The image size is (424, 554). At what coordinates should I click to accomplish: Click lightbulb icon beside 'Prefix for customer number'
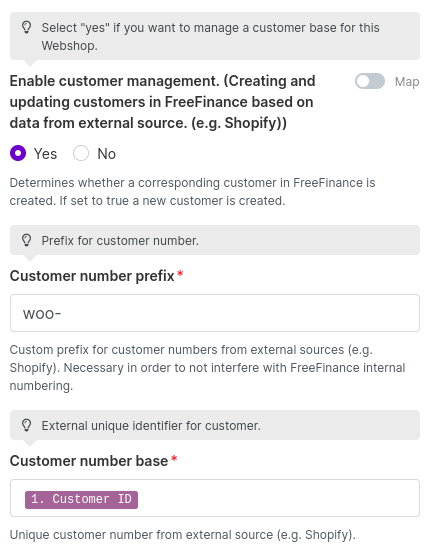coord(26,240)
